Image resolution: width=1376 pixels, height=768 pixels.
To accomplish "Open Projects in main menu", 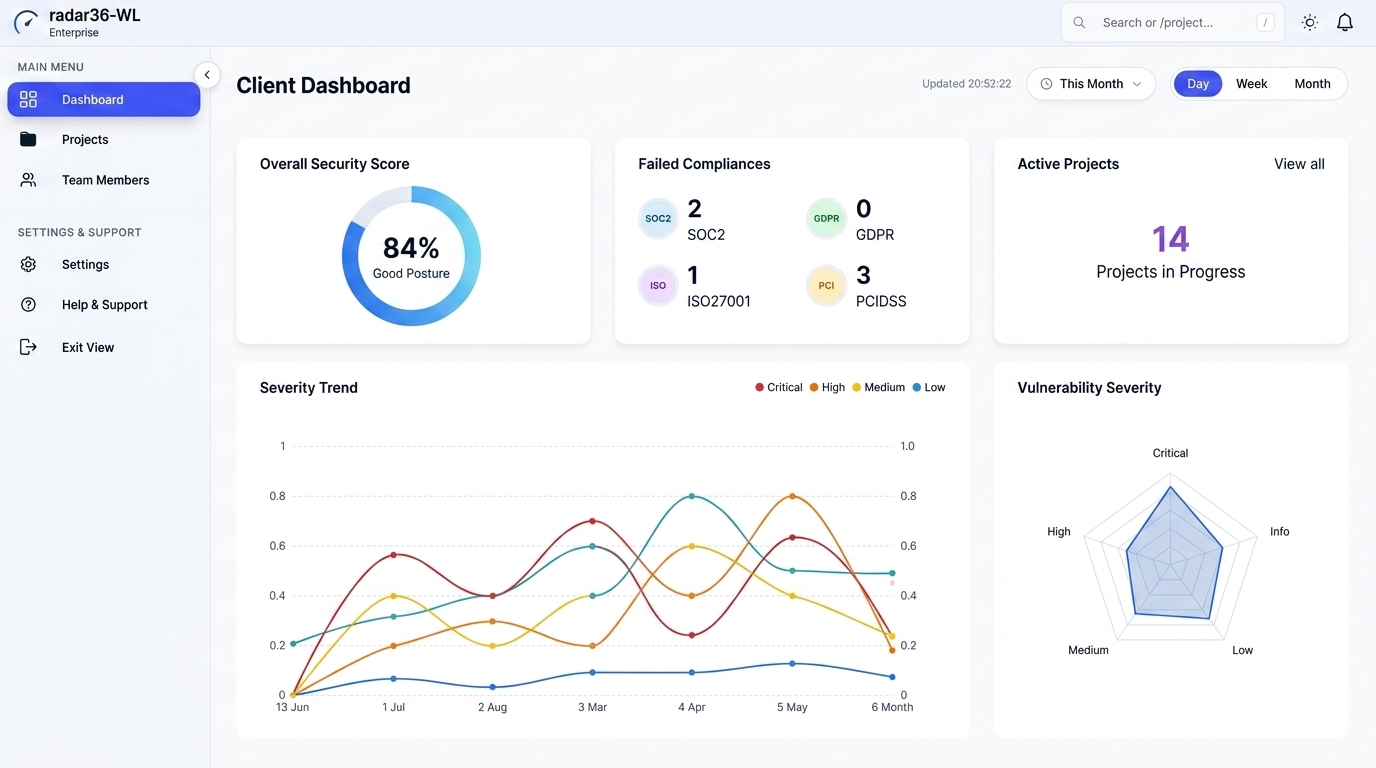I will pos(104,139).
